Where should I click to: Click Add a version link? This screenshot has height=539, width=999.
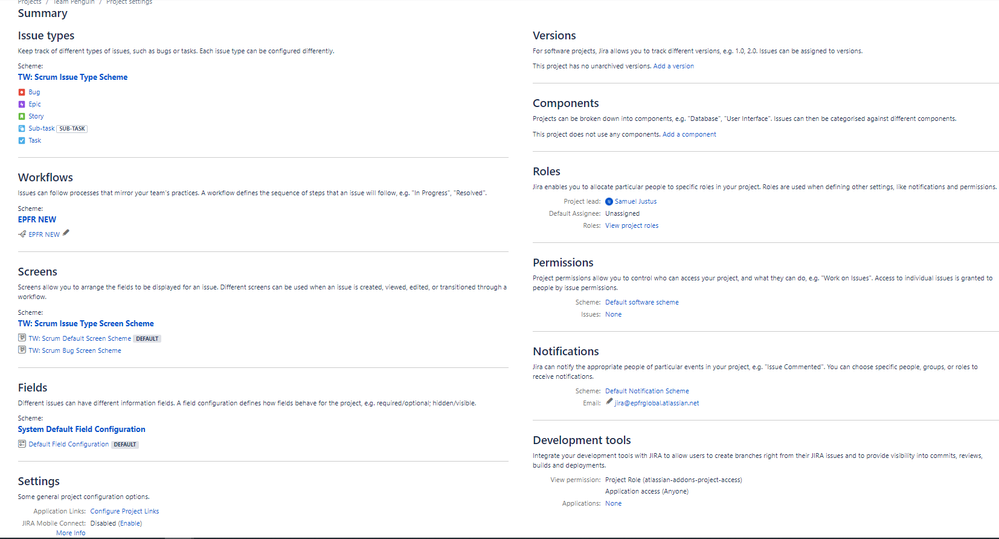tap(673, 66)
